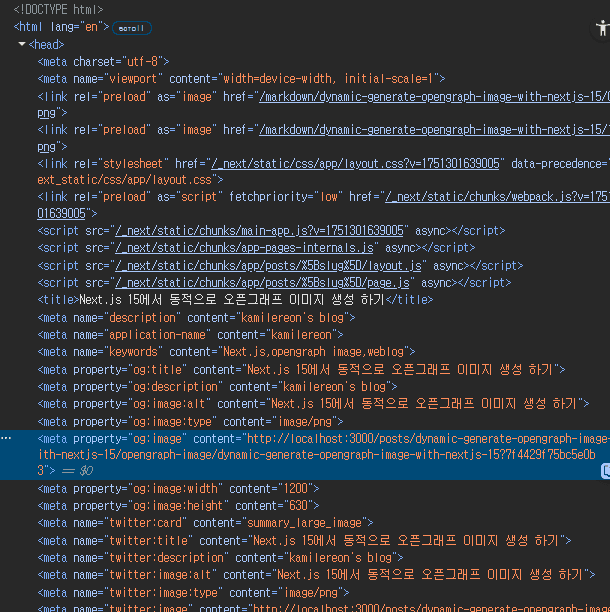This screenshot has width=610, height=612.
Task: Select meta name twitter:description row
Action: tap(221, 558)
